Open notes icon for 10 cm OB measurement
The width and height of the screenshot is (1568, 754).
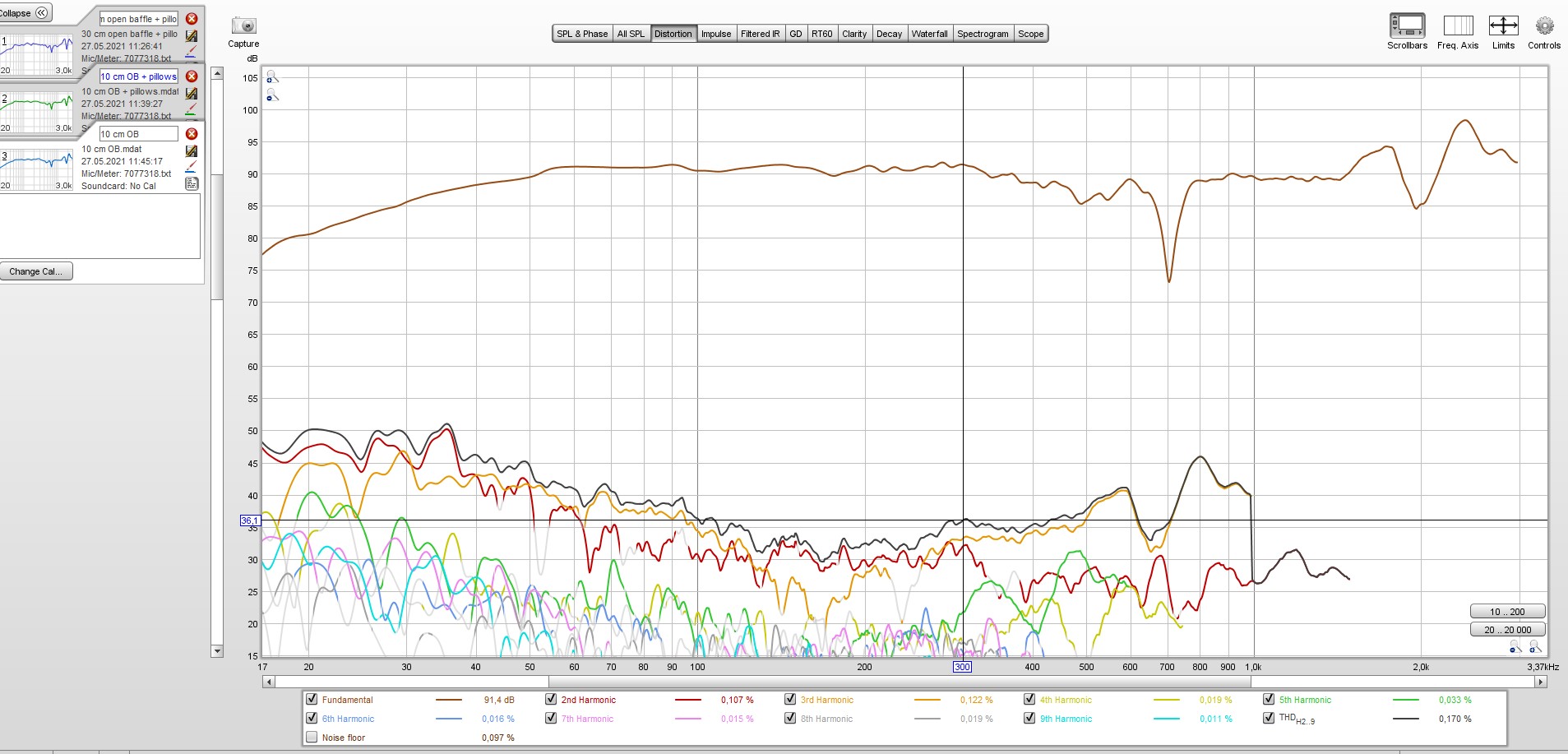(192, 184)
